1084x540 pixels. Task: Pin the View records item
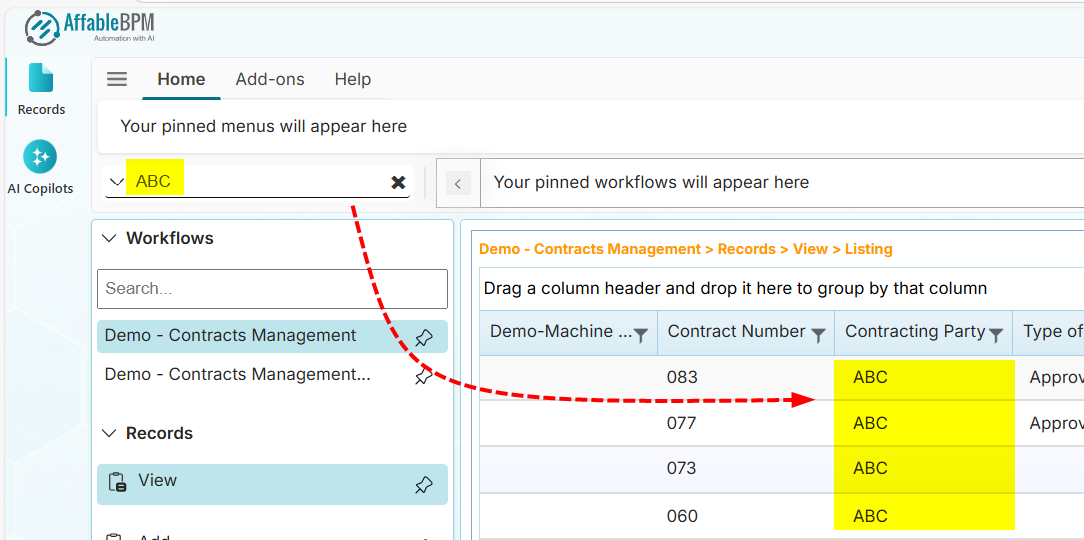coord(423,485)
